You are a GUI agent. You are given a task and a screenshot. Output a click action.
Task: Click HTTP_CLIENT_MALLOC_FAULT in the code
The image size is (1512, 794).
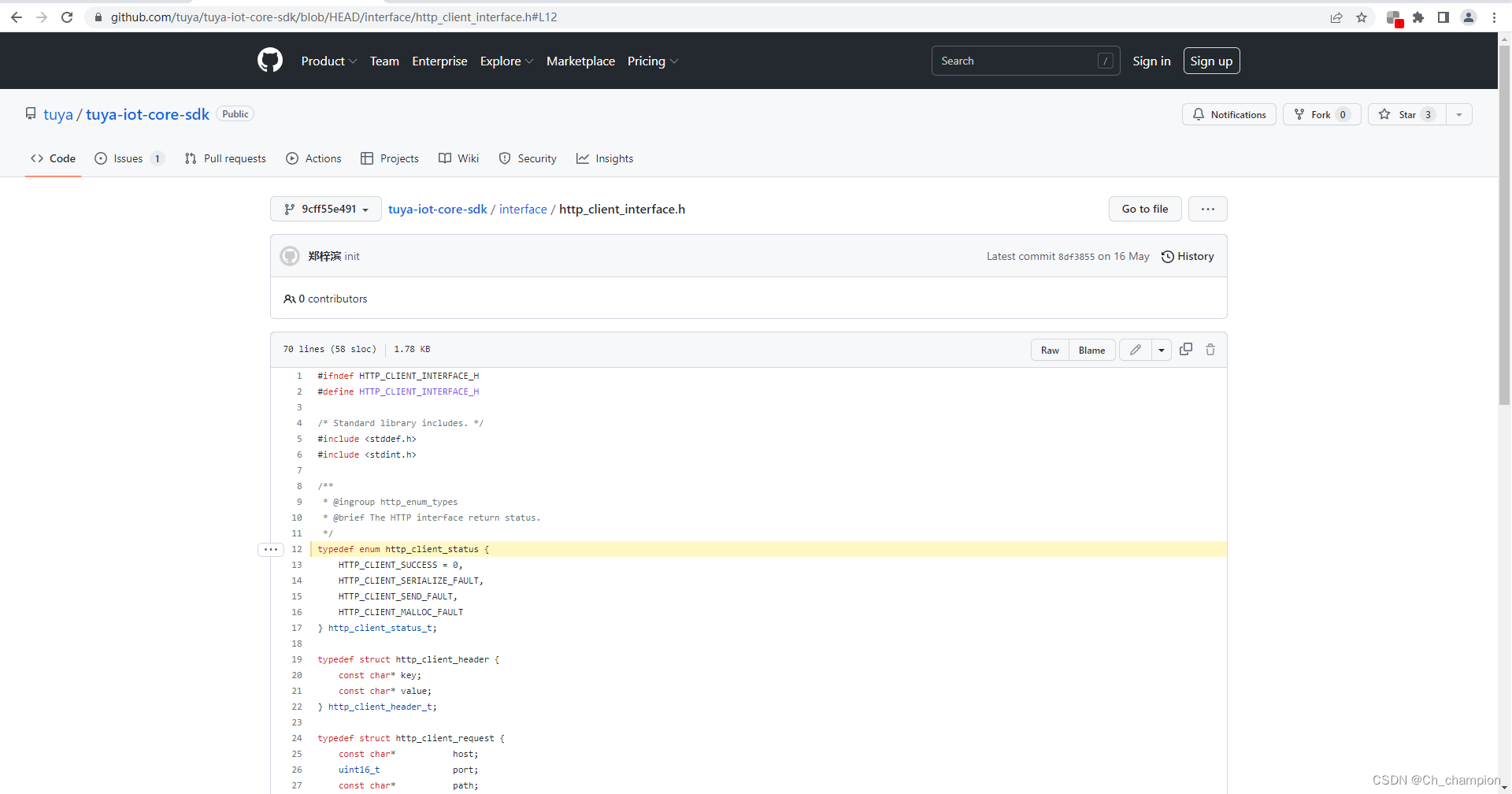pyautogui.click(x=401, y=612)
